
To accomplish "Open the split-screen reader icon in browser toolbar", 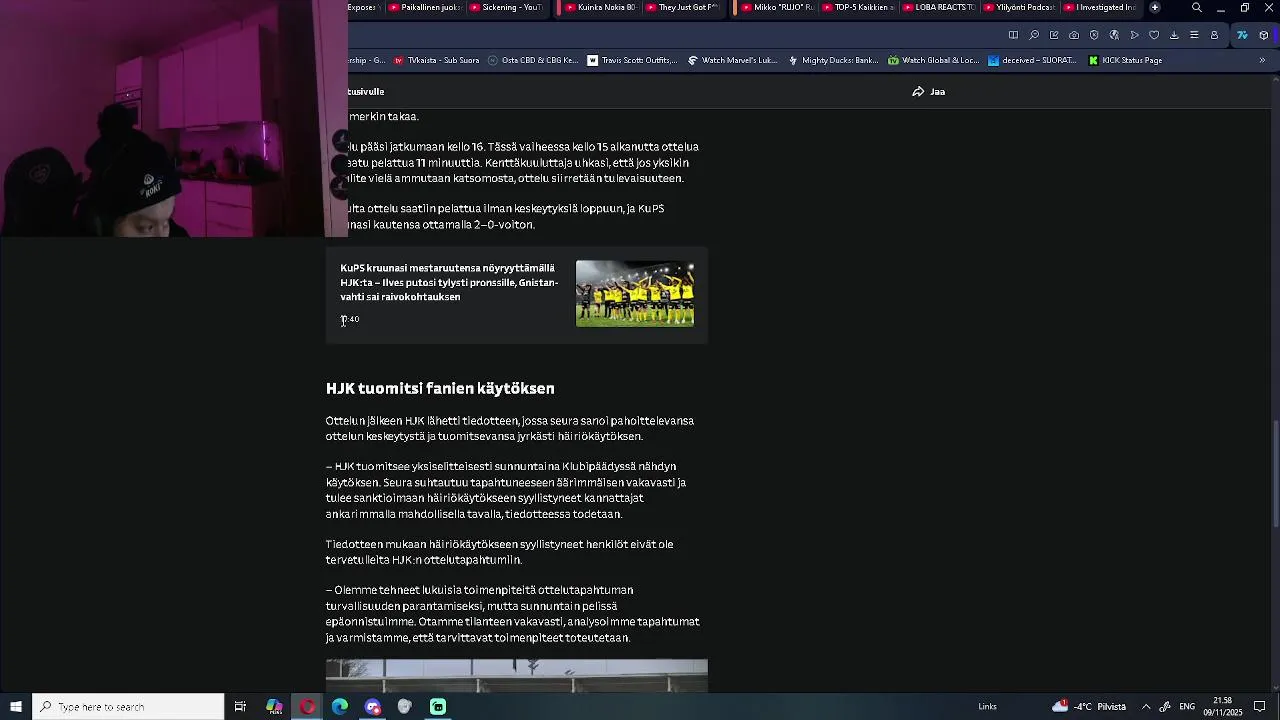I will coord(1013,35).
